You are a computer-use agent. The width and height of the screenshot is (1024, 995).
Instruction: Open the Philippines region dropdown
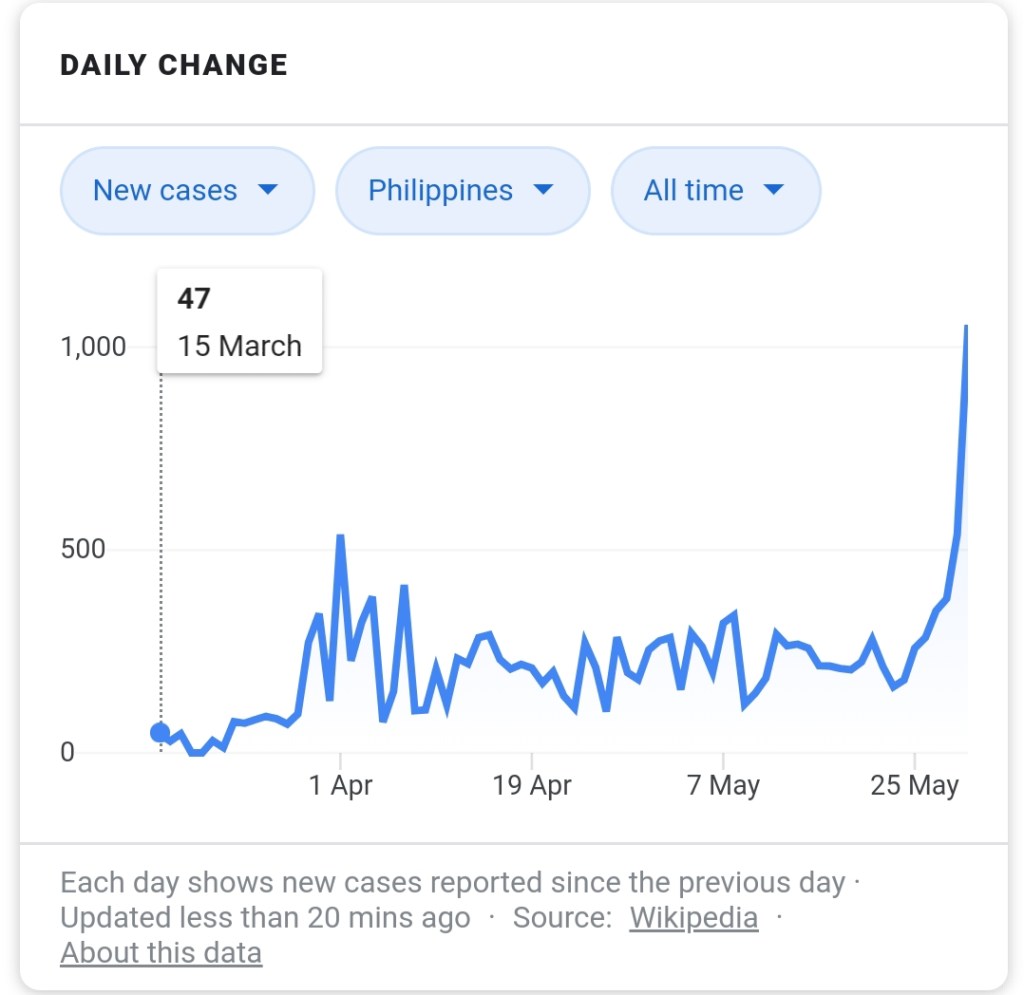click(x=462, y=191)
